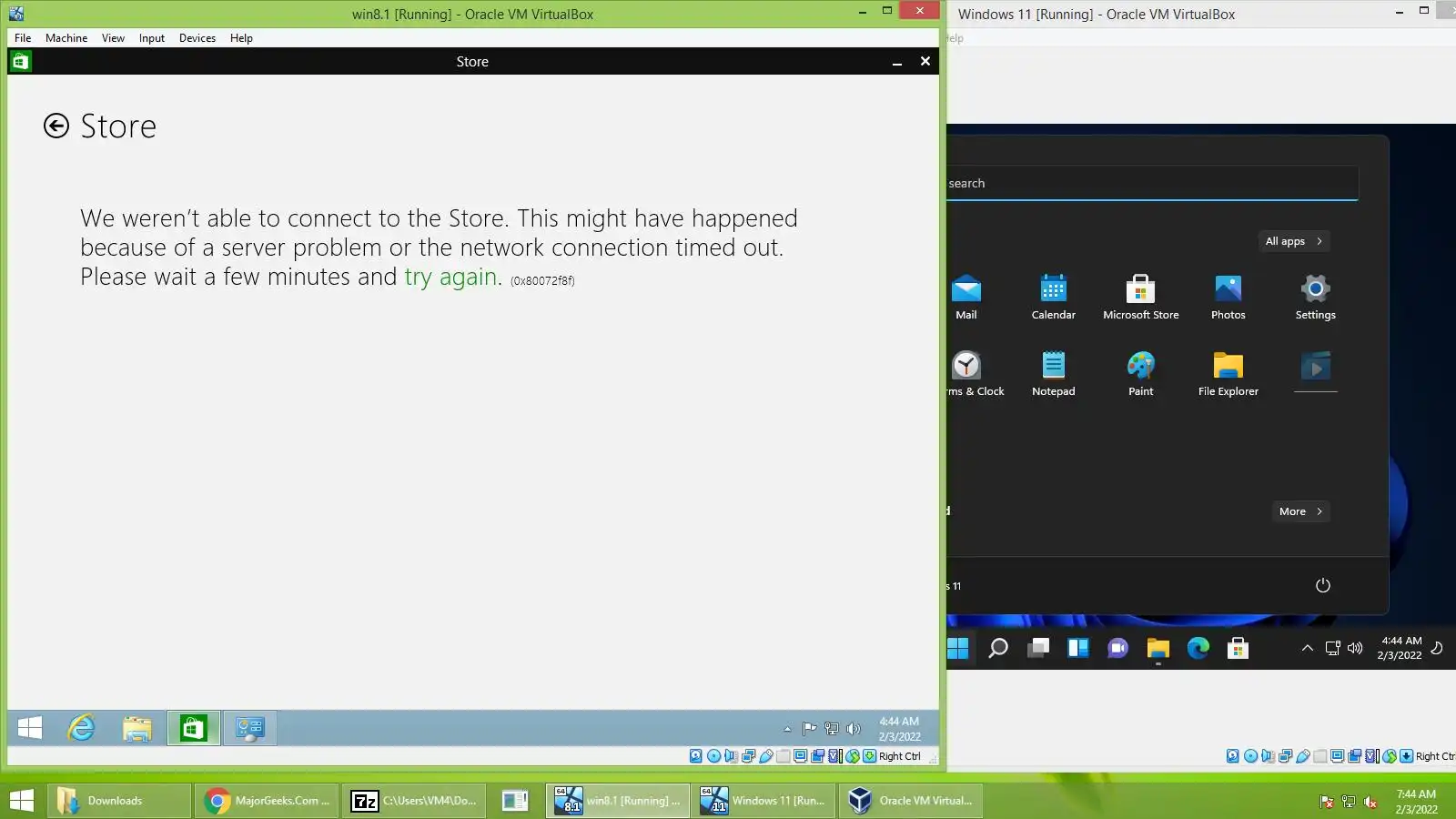1456x819 pixels.
Task: Open the volume control in Windows 8.1 tray
Action: click(x=853, y=728)
